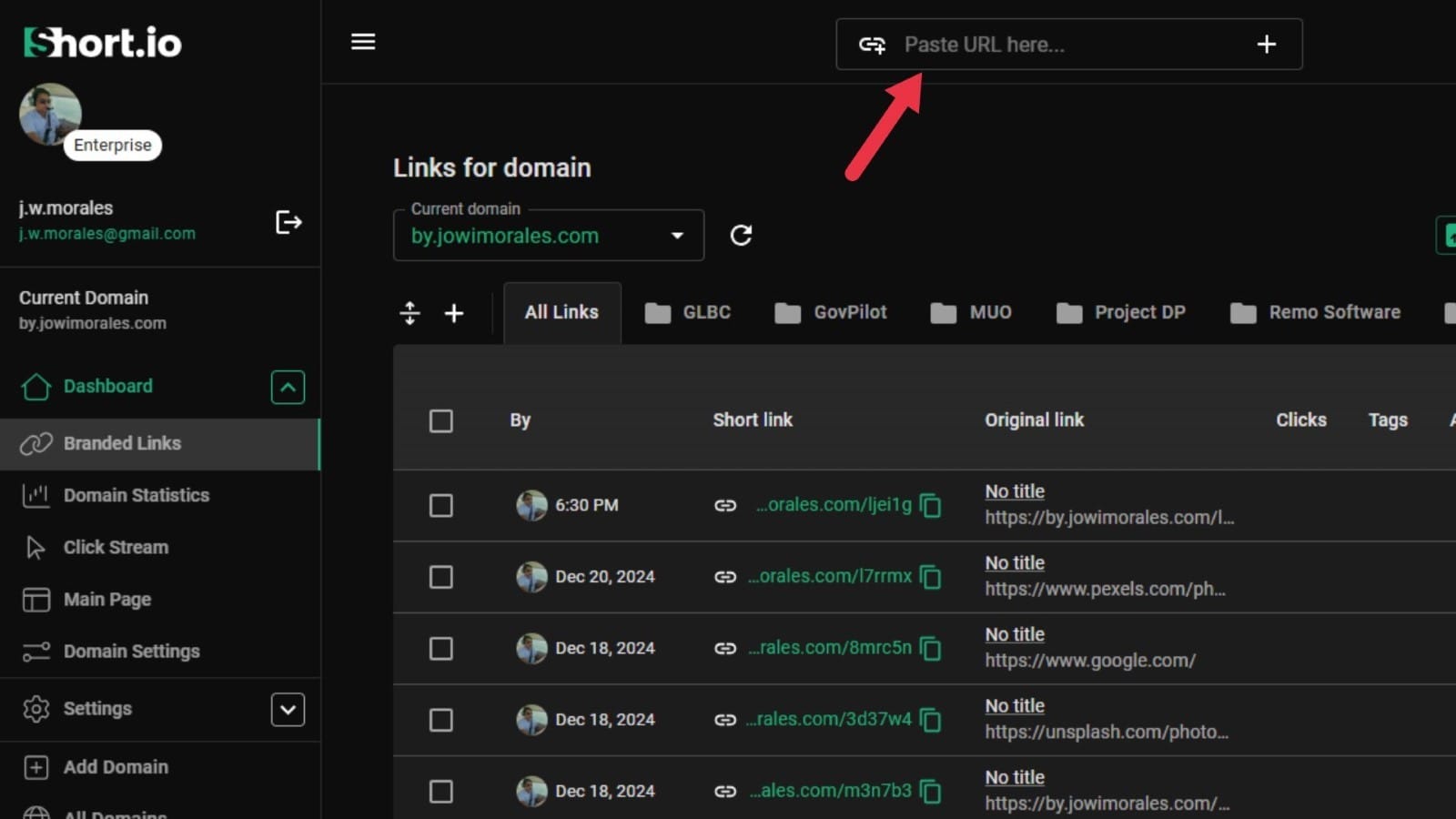Open the MUO folder tab
1456x819 pixels.
(971, 312)
